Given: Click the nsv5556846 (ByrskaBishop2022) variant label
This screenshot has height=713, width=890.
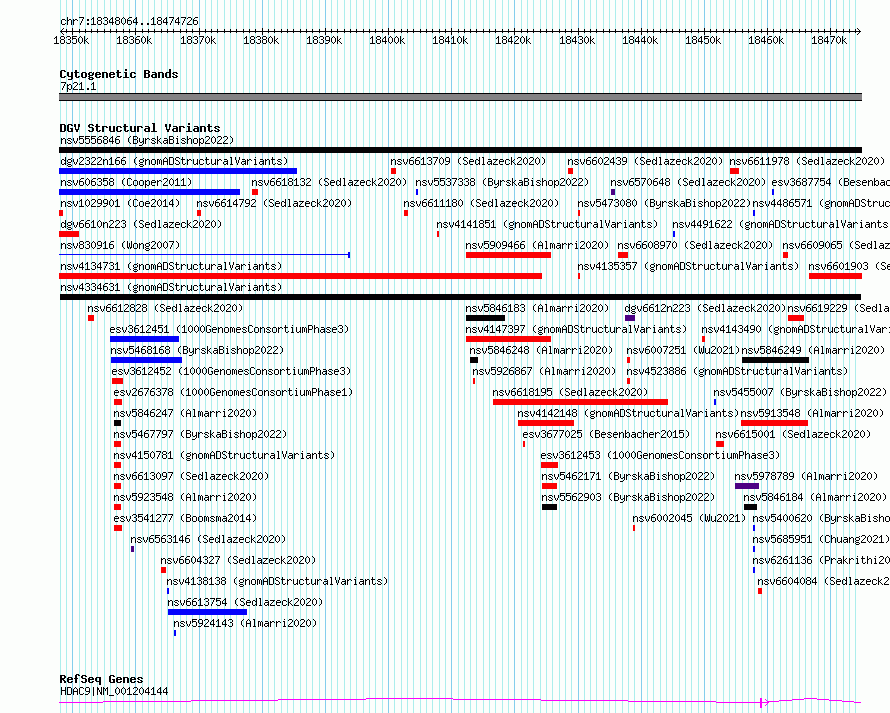Looking at the screenshot, I should click(147, 140).
